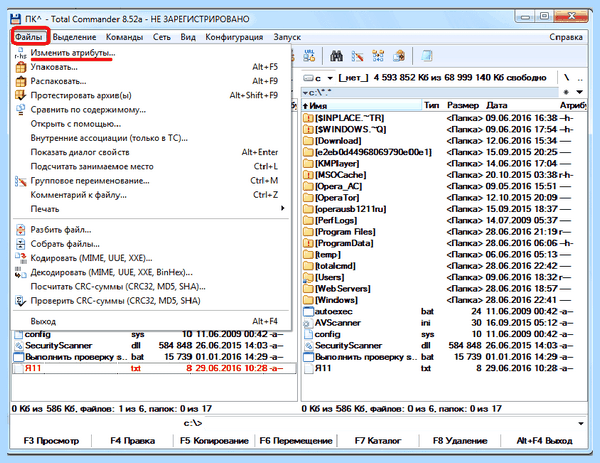
Task: Click the root directory backslash button
Action: pos(567,78)
